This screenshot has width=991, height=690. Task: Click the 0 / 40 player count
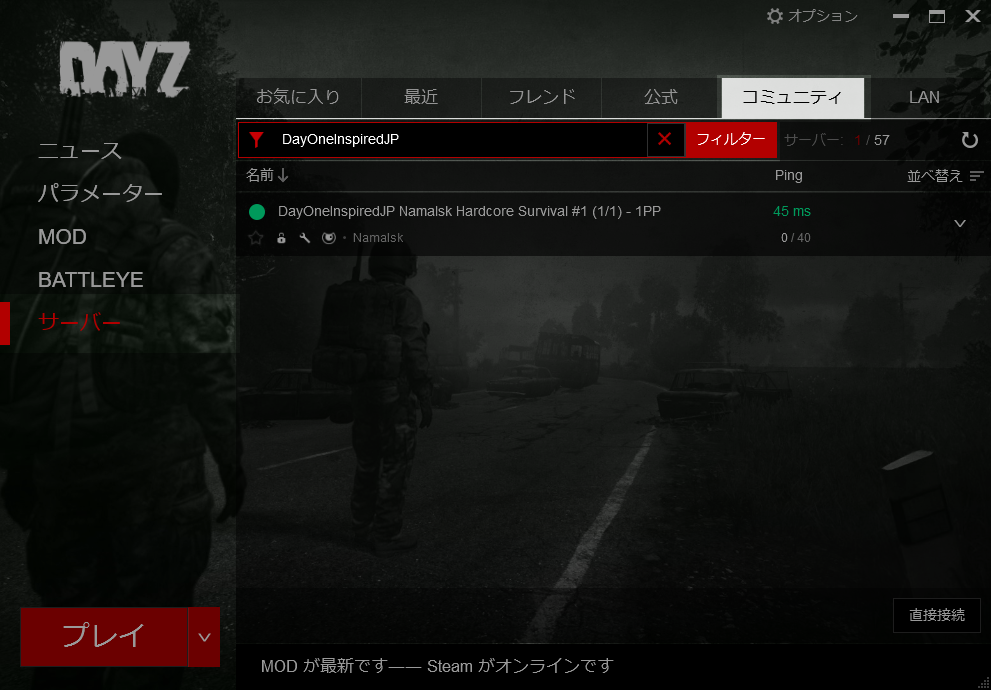[796, 238]
